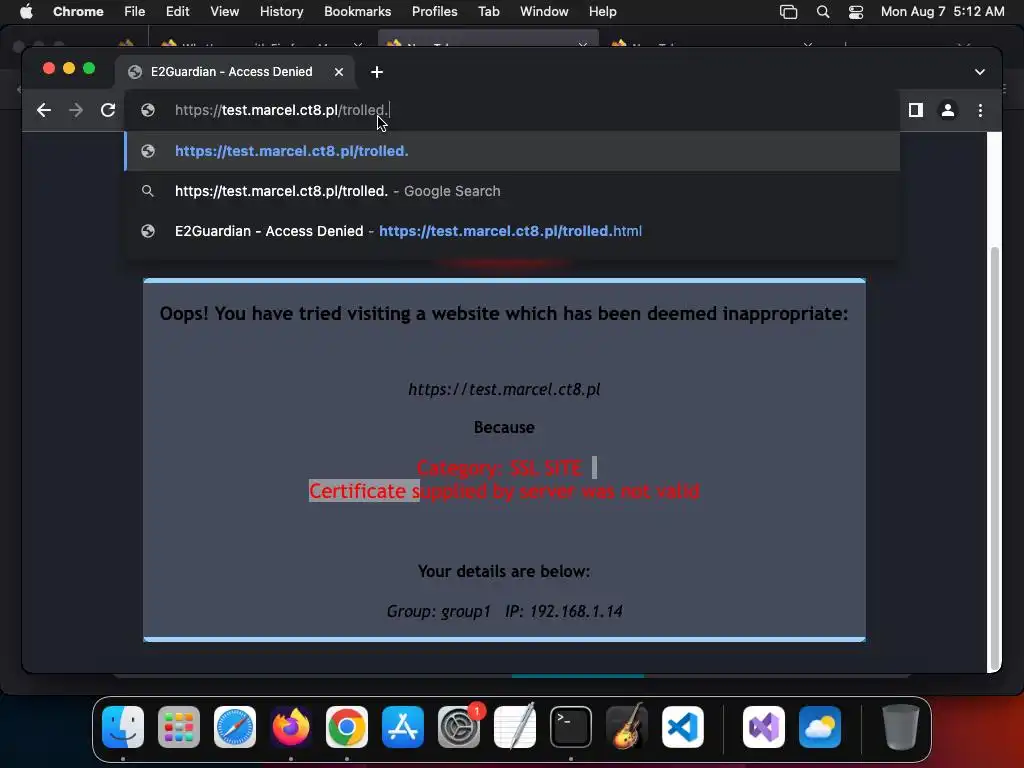Open Launchpad from the Dock
Screen dimensions: 1024x768
pyautogui.click(x=179, y=727)
